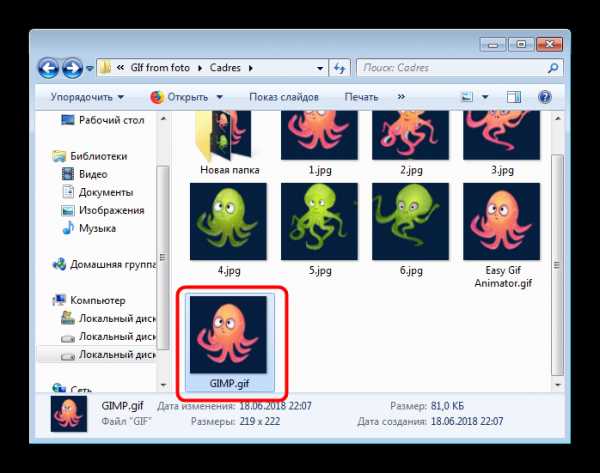Change view with the view icon button
Image resolution: width=600 pixels, height=473 pixels.
click(467, 97)
